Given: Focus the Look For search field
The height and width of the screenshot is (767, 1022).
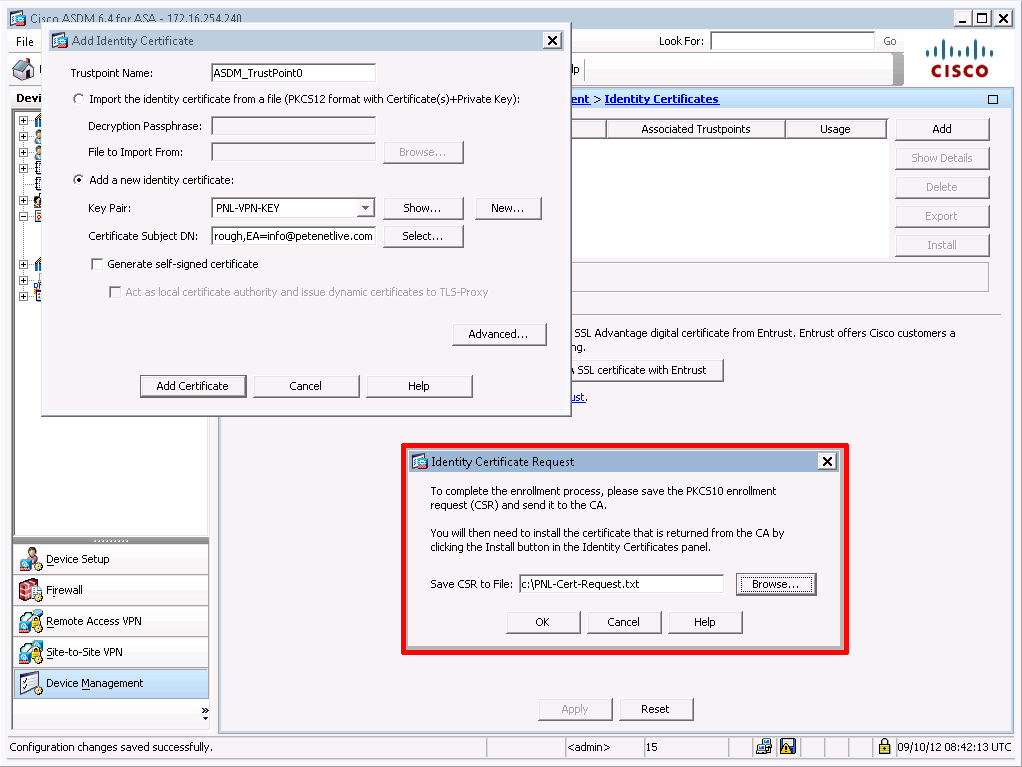Looking at the screenshot, I should (792, 42).
